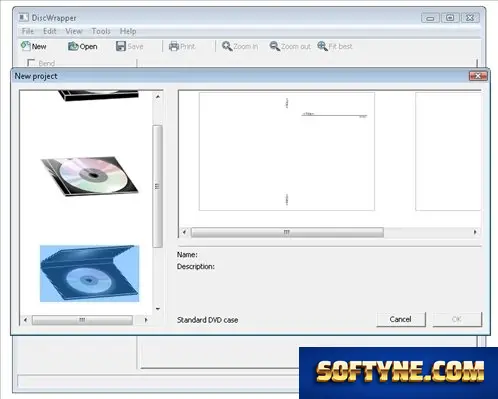Viewport: 498px width, 399px height.
Task: Click the Print toolbar icon
Action: (174, 46)
